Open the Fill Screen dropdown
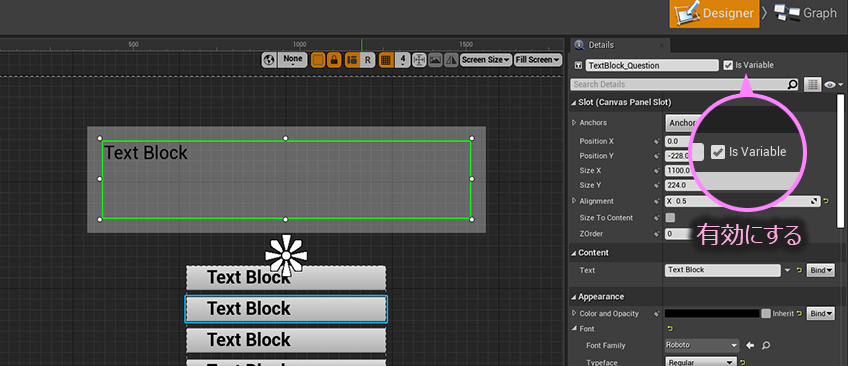Viewport: 848px width, 366px height. pyautogui.click(x=538, y=60)
